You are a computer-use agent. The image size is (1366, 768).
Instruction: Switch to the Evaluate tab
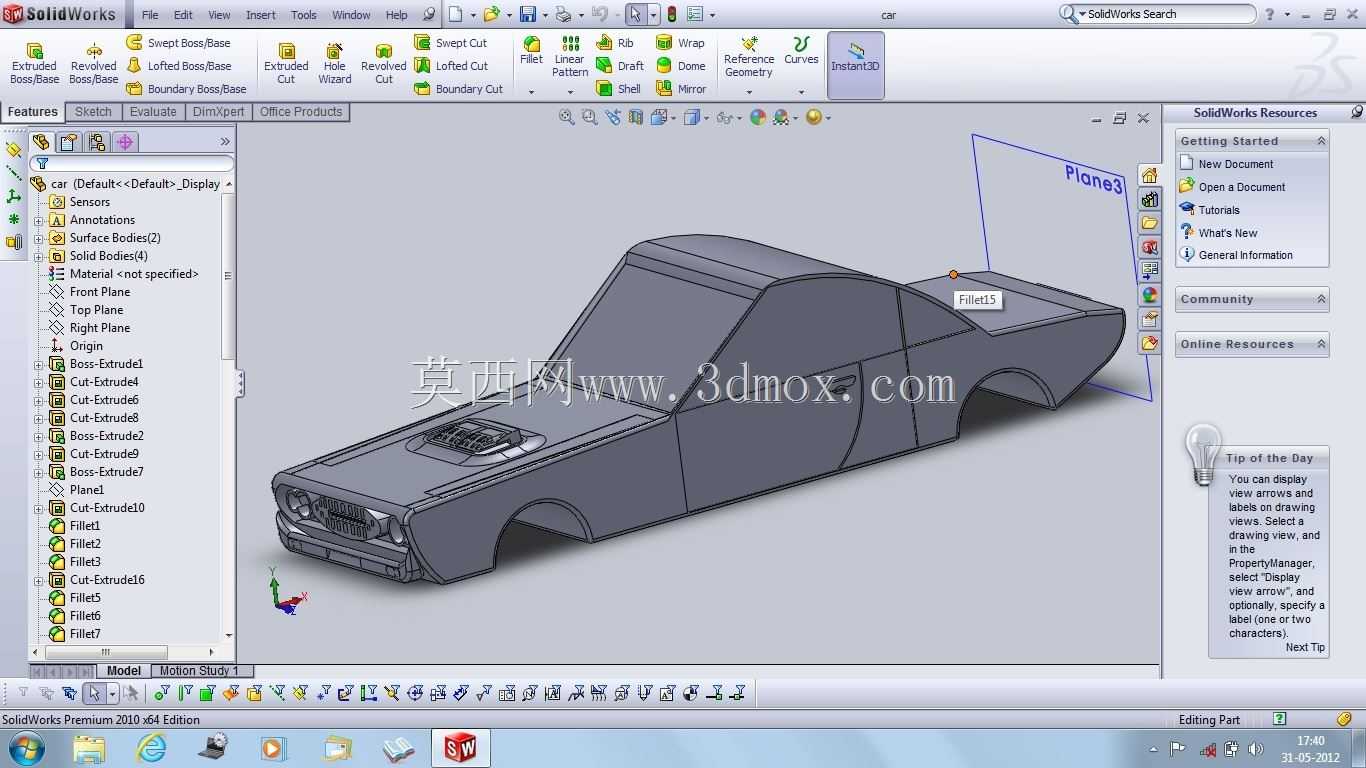coord(153,112)
